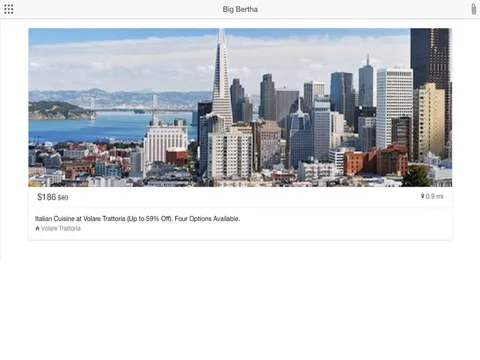Open the San Francisco skyline deal image
This screenshot has height=360, width=480.
pyautogui.click(x=240, y=107)
